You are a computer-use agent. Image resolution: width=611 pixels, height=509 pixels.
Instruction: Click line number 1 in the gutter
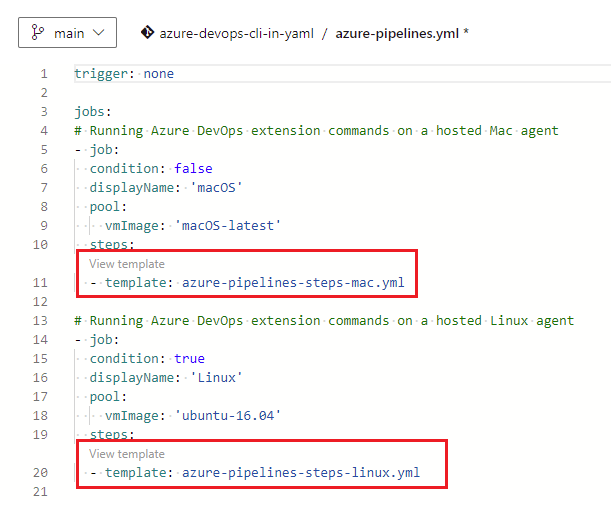click(x=43, y=74)
